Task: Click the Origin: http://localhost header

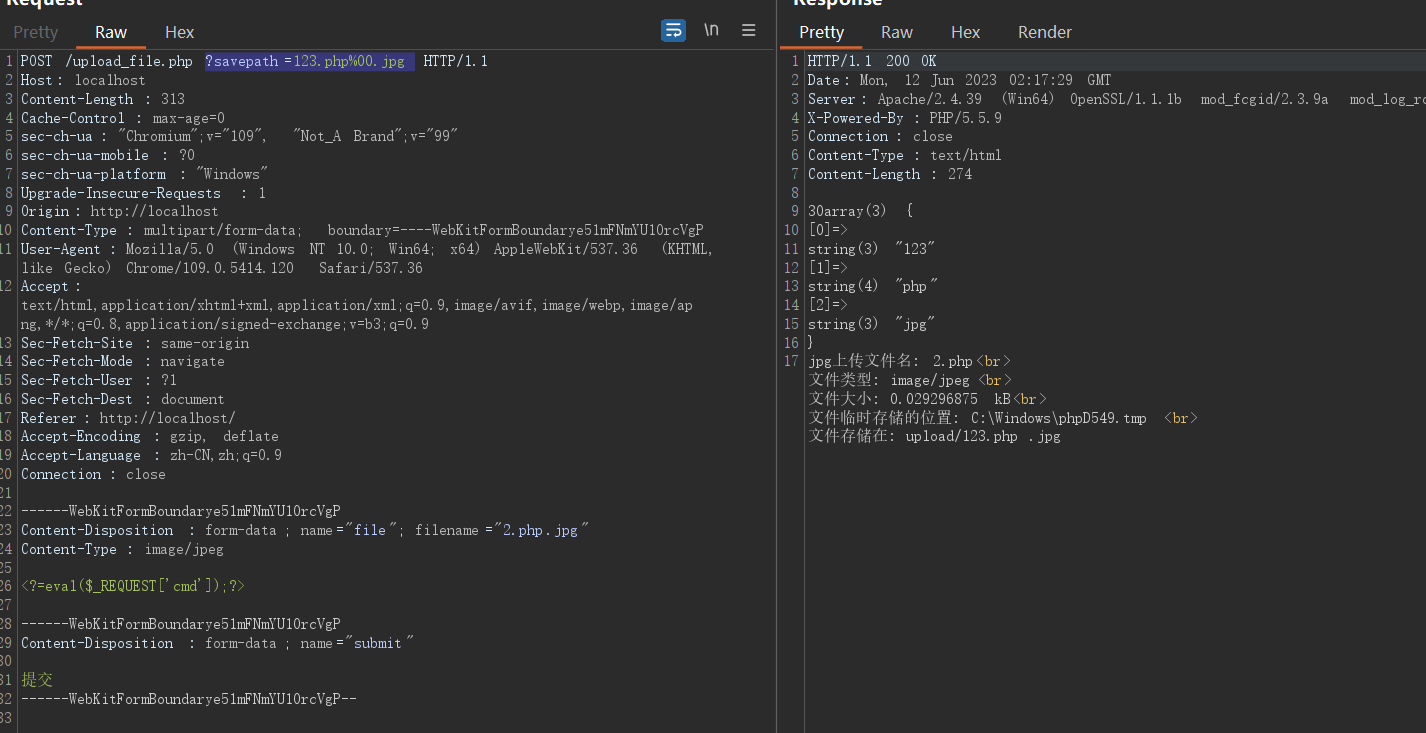Action: click(120, 211)
